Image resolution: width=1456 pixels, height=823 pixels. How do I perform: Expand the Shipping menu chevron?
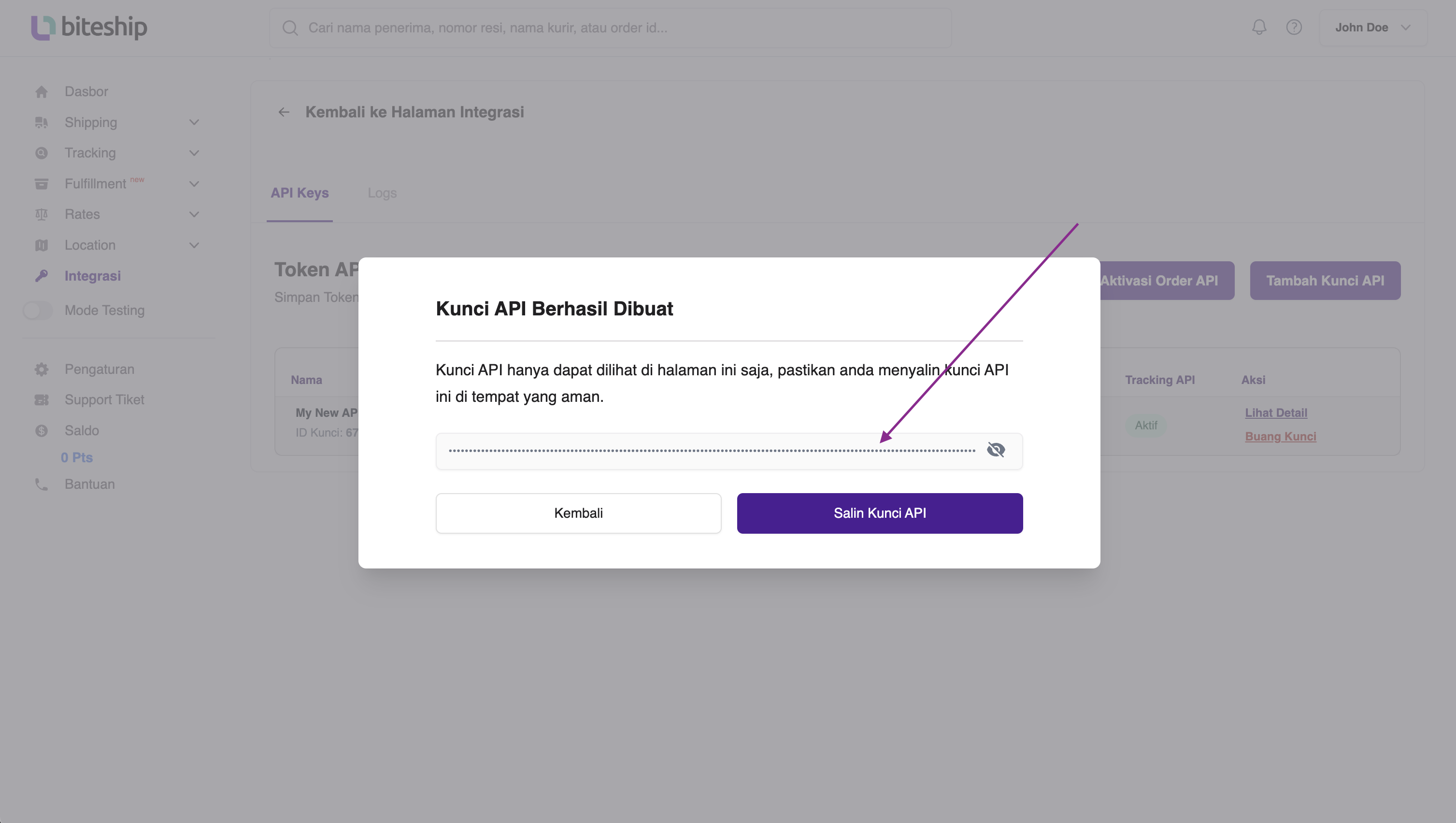point(194,122)
